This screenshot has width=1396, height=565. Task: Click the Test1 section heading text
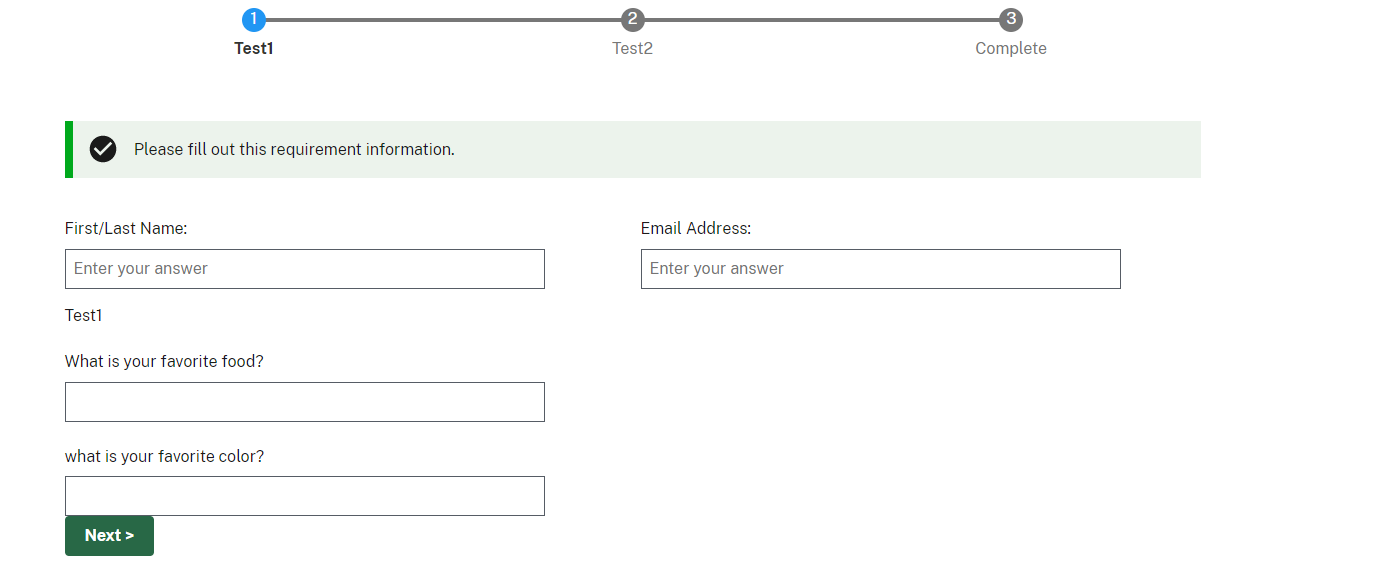click(x=84, y=315)
